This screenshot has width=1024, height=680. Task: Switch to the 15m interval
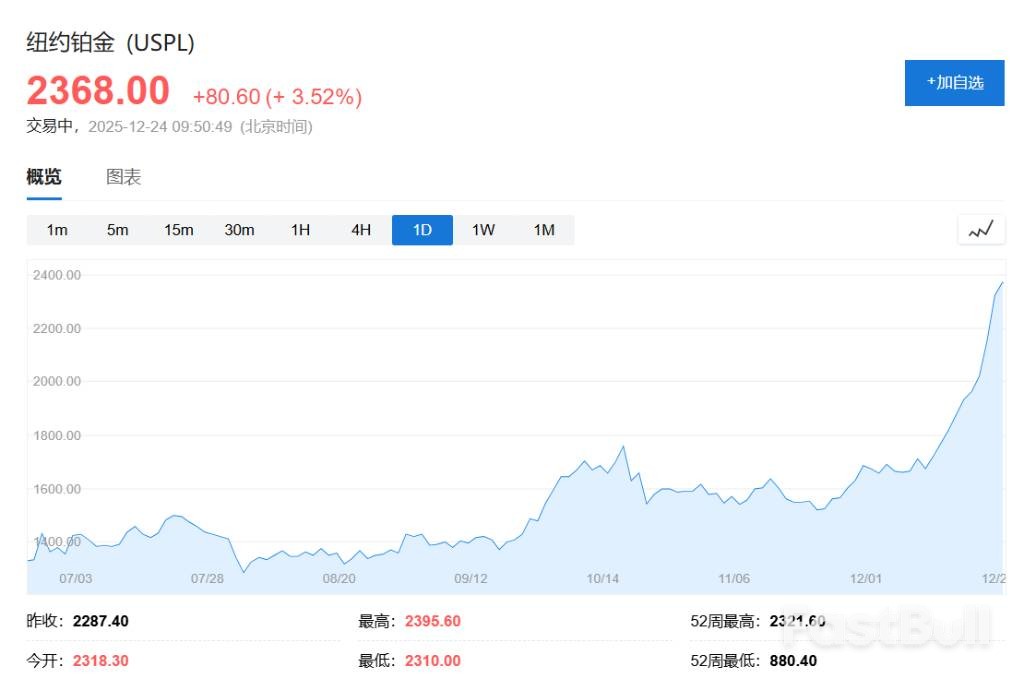click(178, 229)
